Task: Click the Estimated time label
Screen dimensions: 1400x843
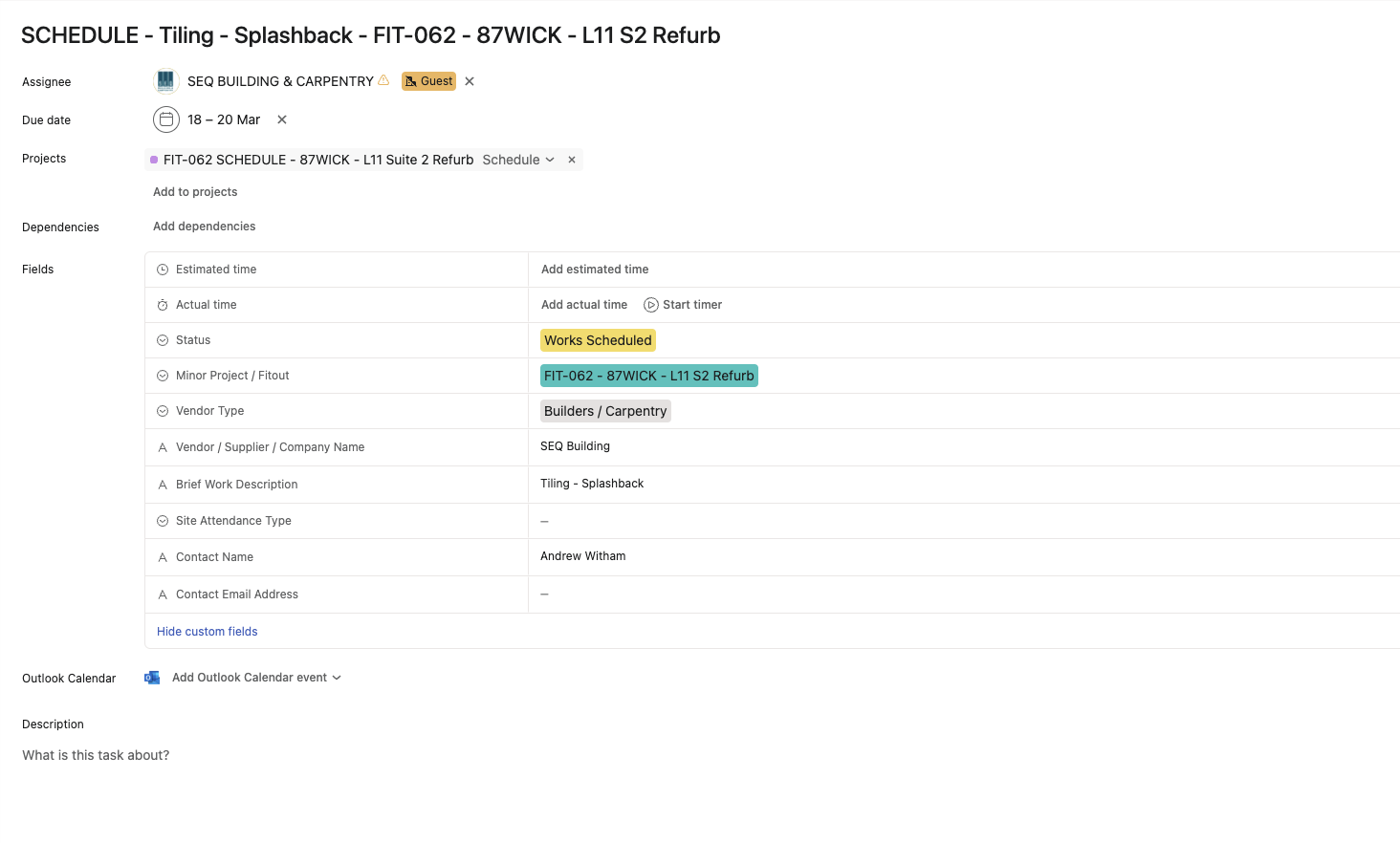Action: 216,270
